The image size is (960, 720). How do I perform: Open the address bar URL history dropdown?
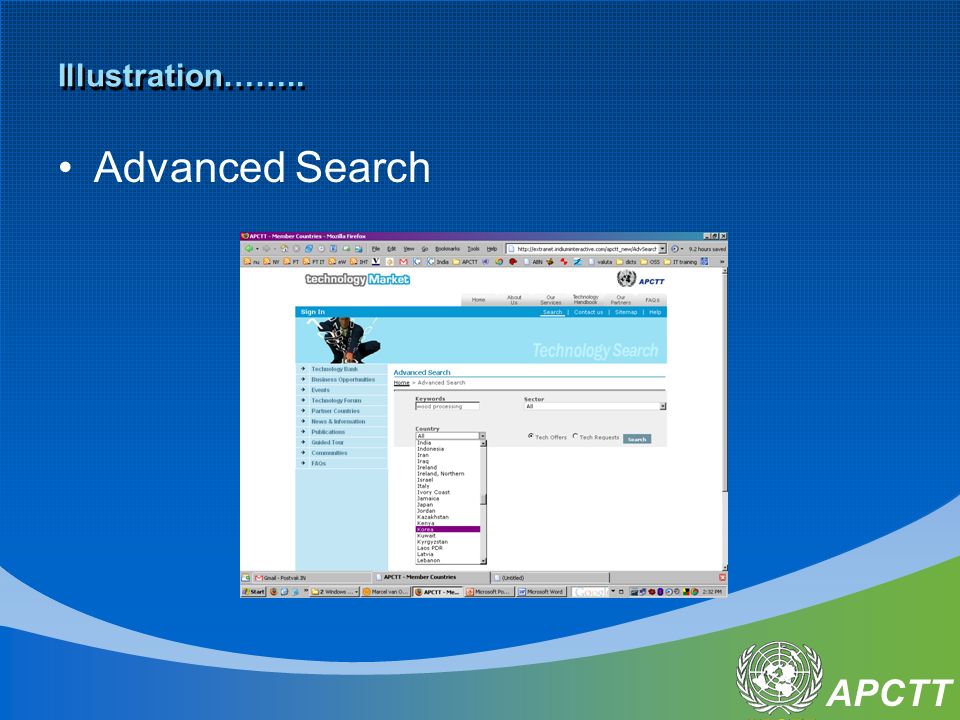tap(662, 249)
